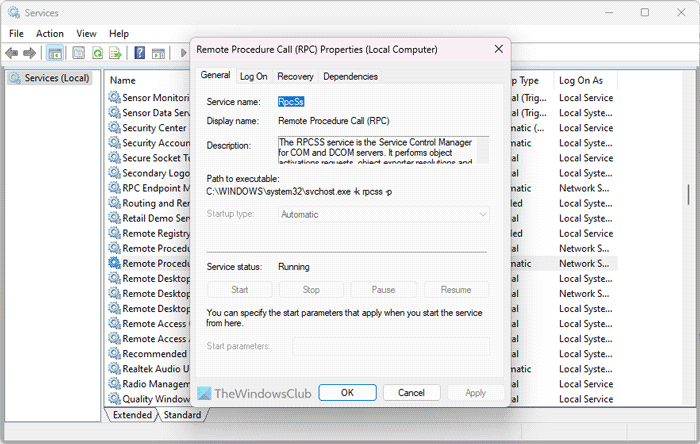This screenshot has width=700, height=444.
Task: Click OK in the RPC Properties dialog
Action: coord(347,393)
